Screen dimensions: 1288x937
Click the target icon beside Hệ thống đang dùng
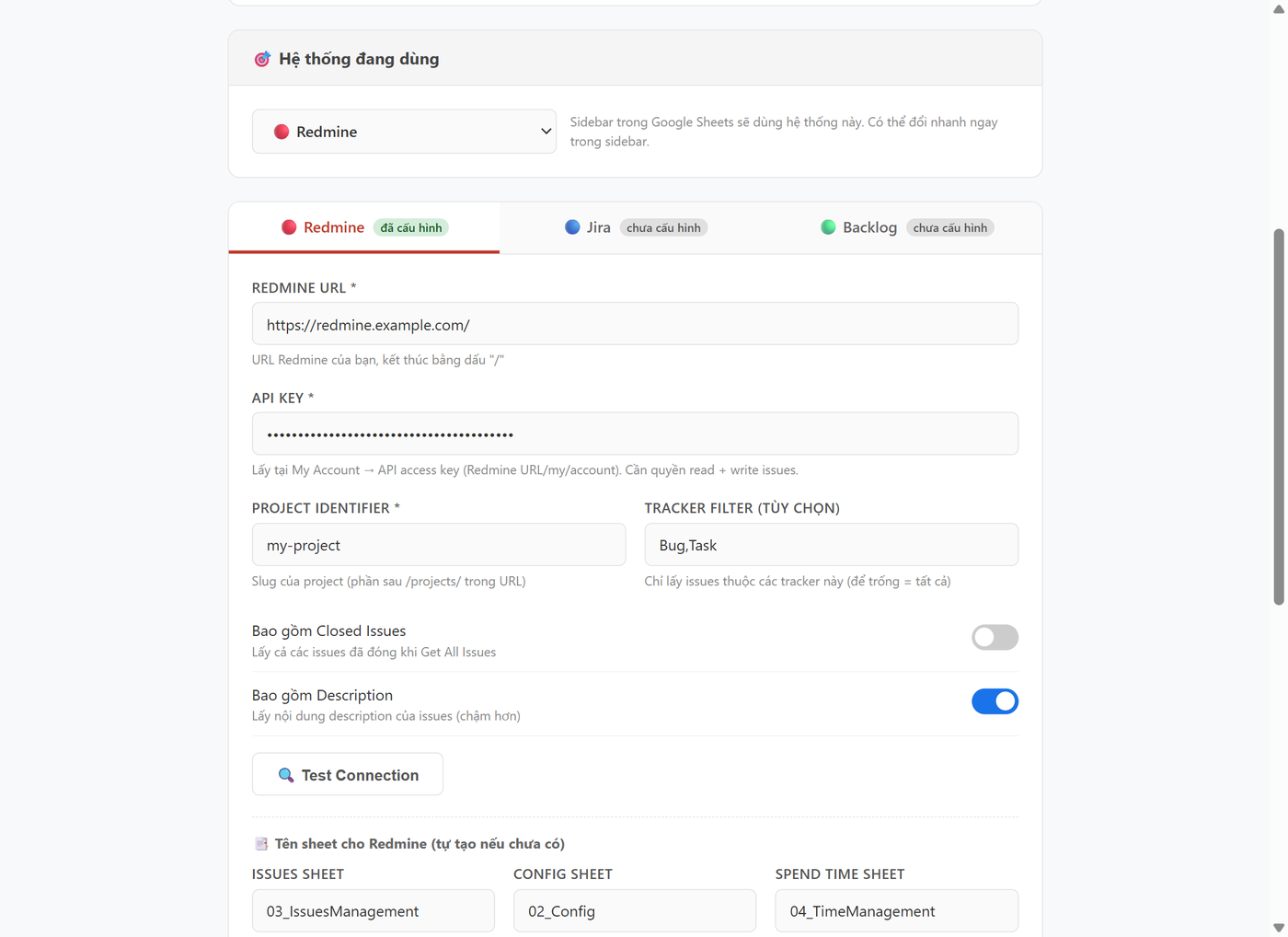tap(262, 59)
